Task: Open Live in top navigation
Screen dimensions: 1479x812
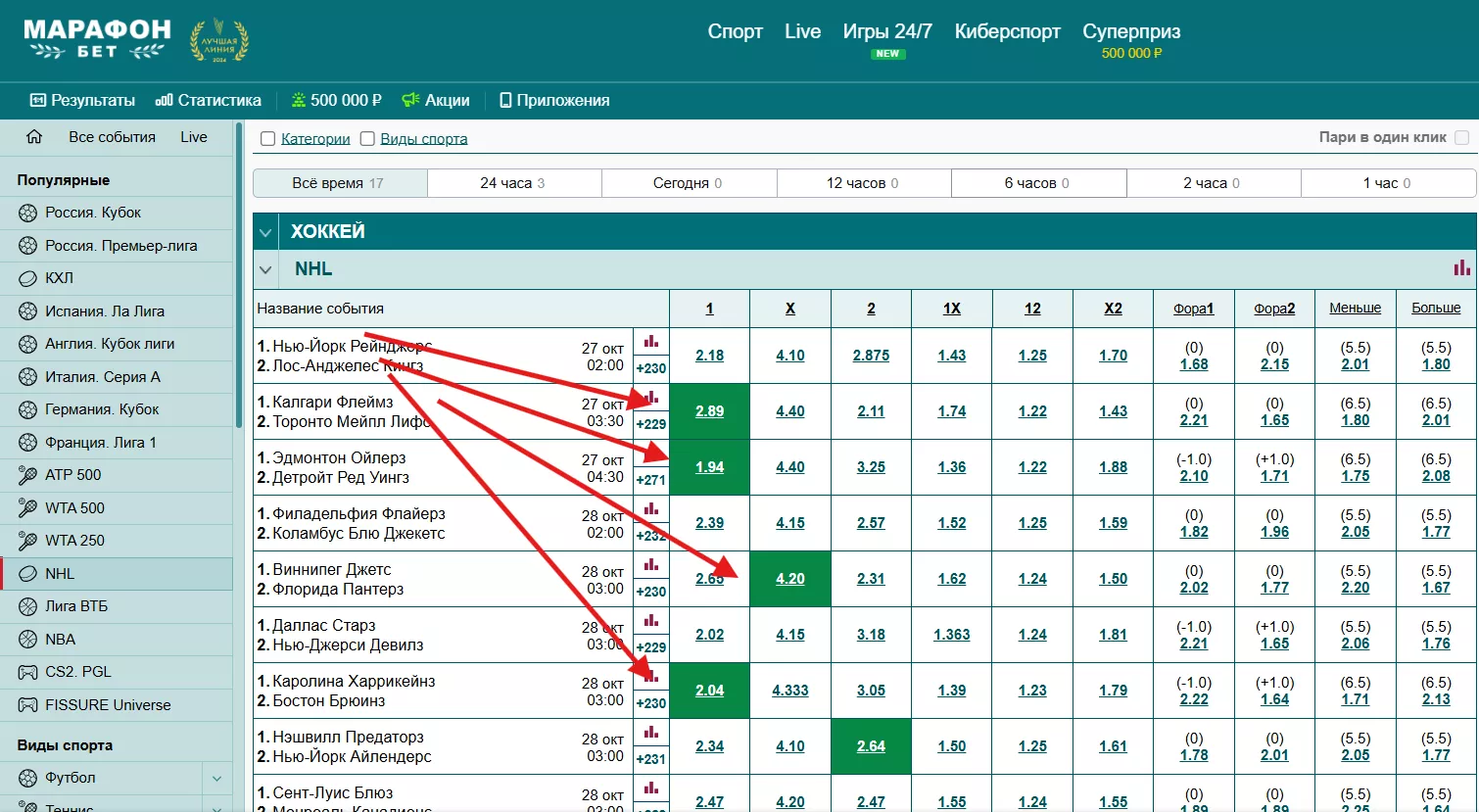Action: [x=802, y=31]
